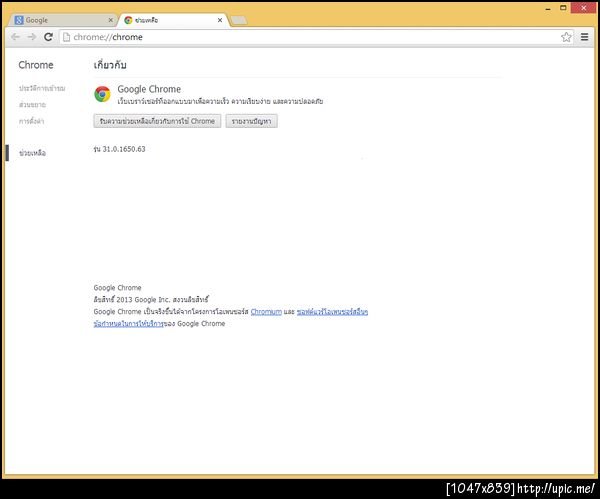This screenshot has height=499, width=600.
Task: Click the small button right of the Chrome help button
Action: [251, 121]
